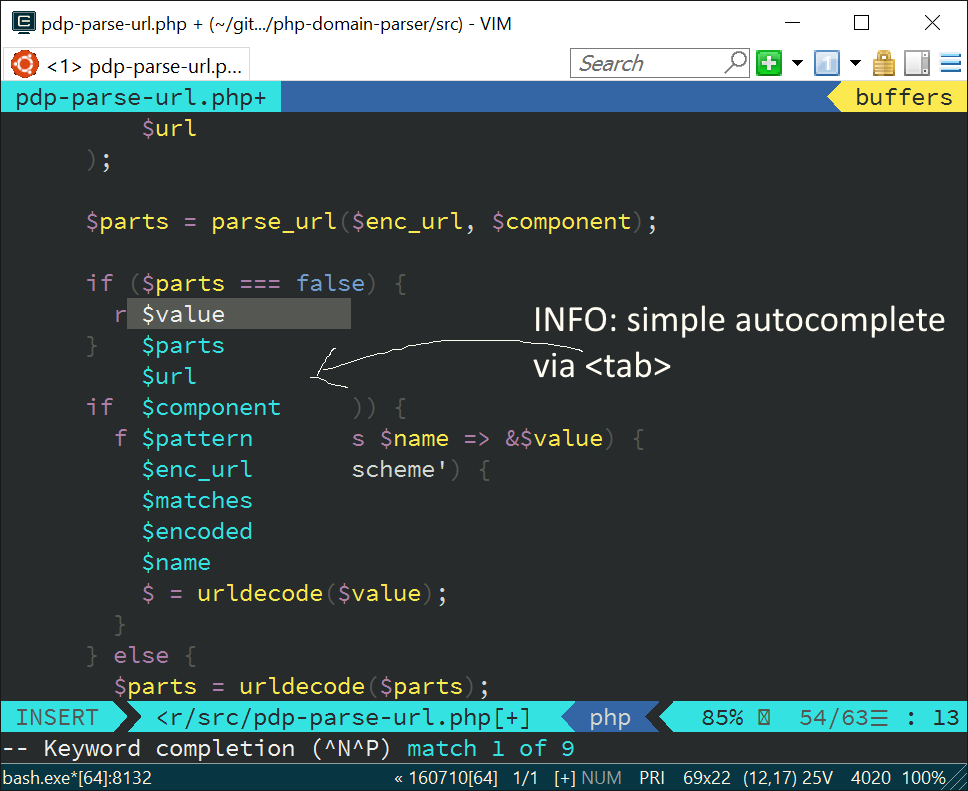This screenshot has width=968, height=791.
Task: Click the ConEmu logo in the title bar
Action: tap(22, 21)
